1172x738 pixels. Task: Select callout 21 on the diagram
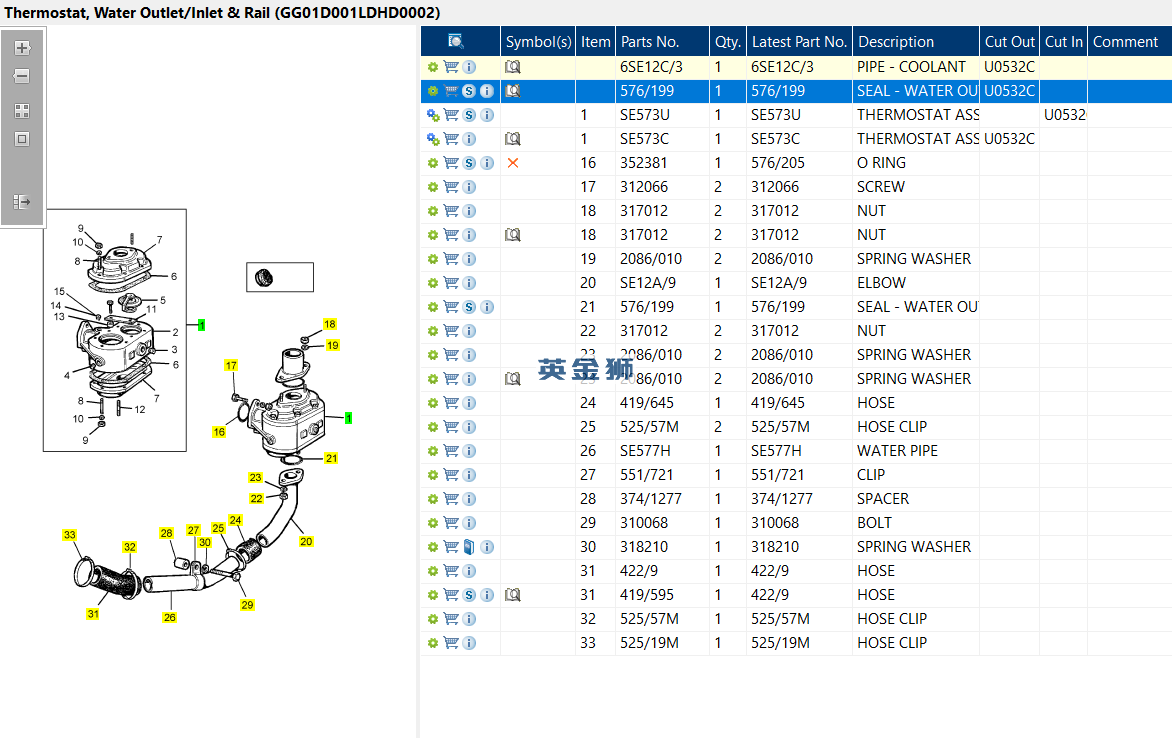pyautogui.click(x=331, y=458)
